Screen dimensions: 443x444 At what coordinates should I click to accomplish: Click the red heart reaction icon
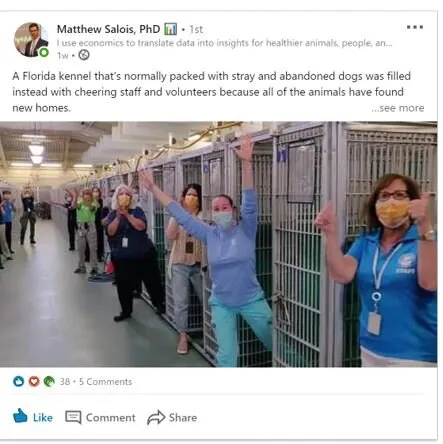tap(34, 381)
